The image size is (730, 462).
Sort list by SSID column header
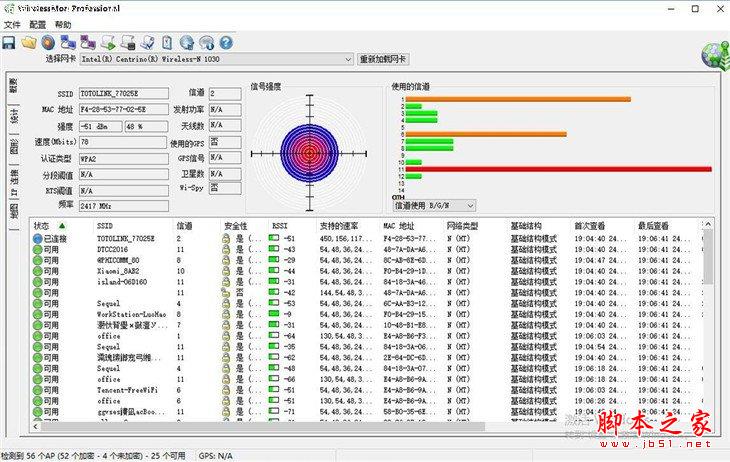click(x=105, y=226)
